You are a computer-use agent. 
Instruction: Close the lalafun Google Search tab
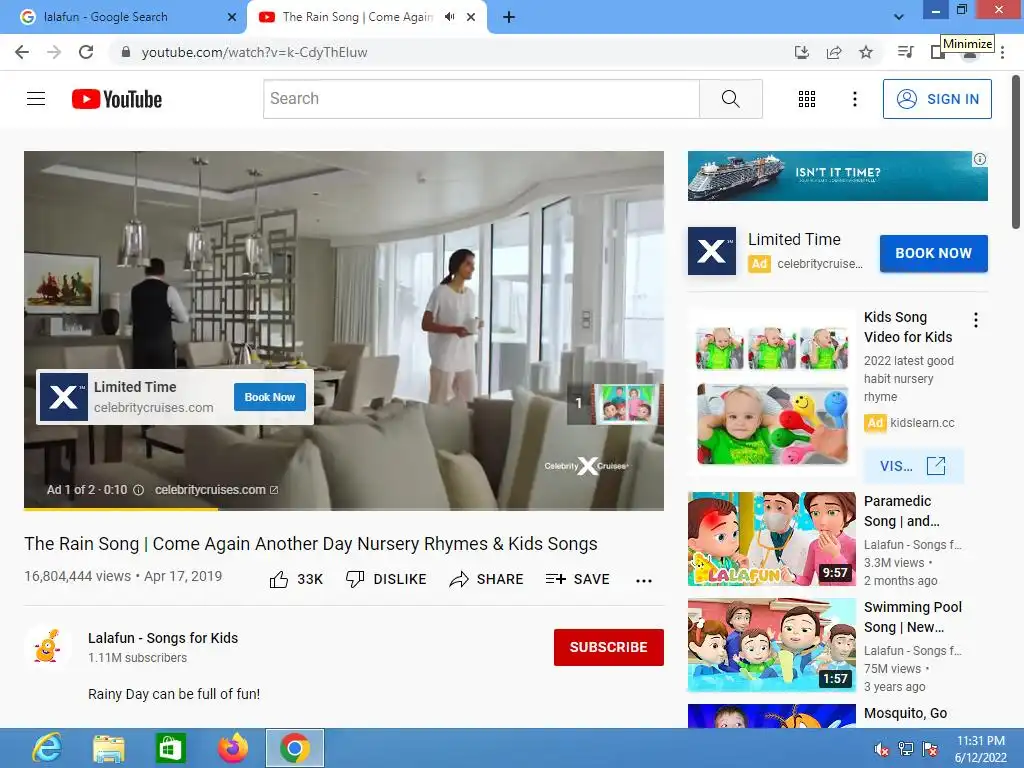click(232, 17)
